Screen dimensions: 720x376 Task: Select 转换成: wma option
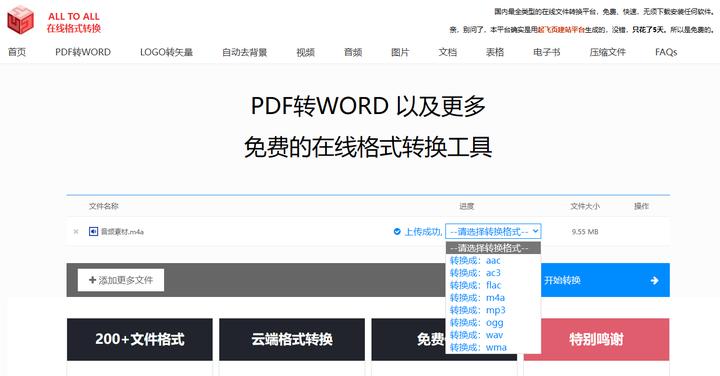tap(493, 347)
